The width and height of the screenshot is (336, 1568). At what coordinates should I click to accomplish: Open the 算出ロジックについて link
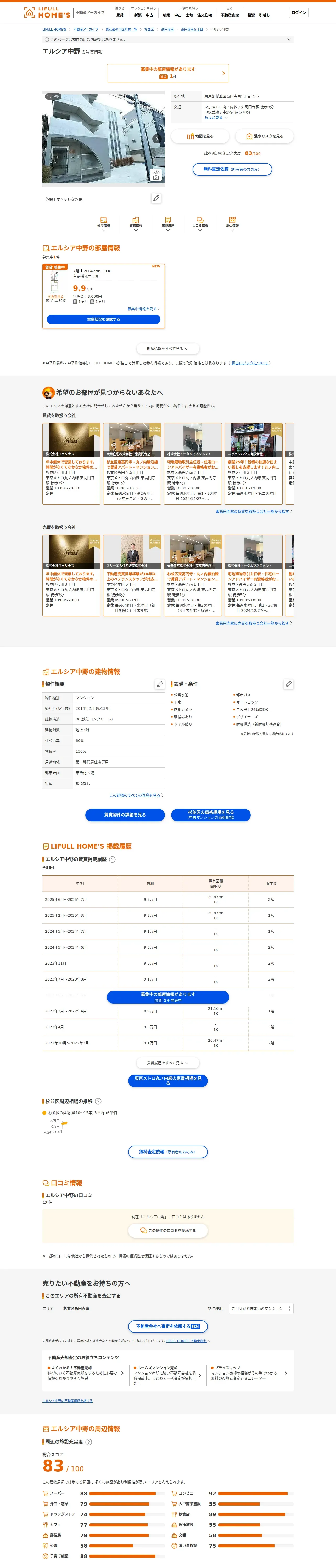[x=250, y=363]
